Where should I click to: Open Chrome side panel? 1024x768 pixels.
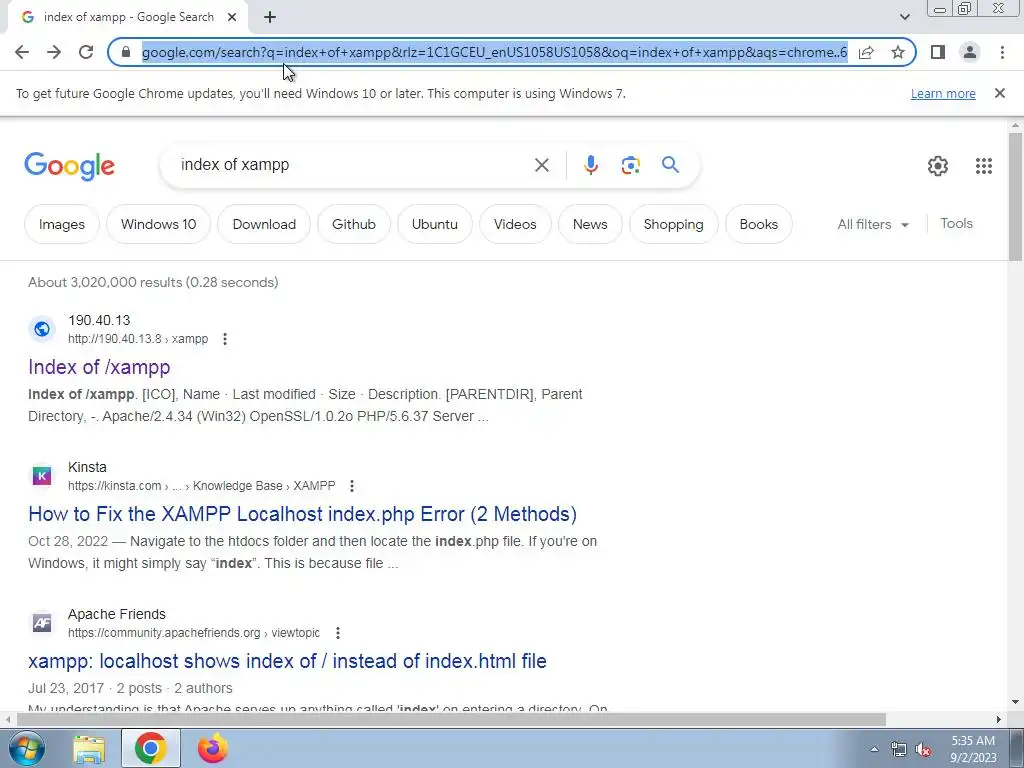tap(938, 52)
